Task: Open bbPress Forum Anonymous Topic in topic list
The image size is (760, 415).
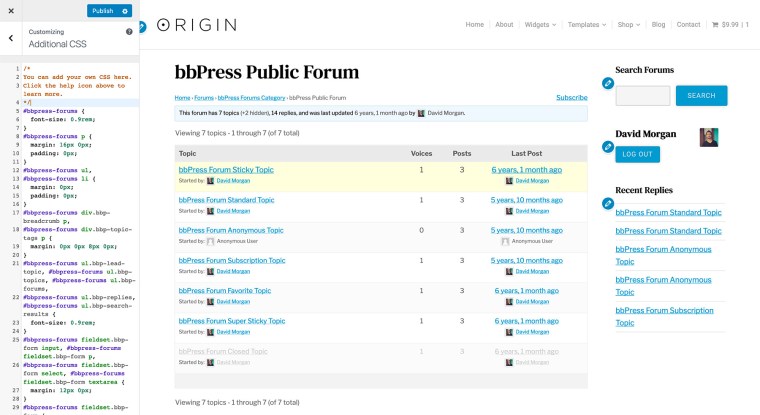Action: pos(231,230)
